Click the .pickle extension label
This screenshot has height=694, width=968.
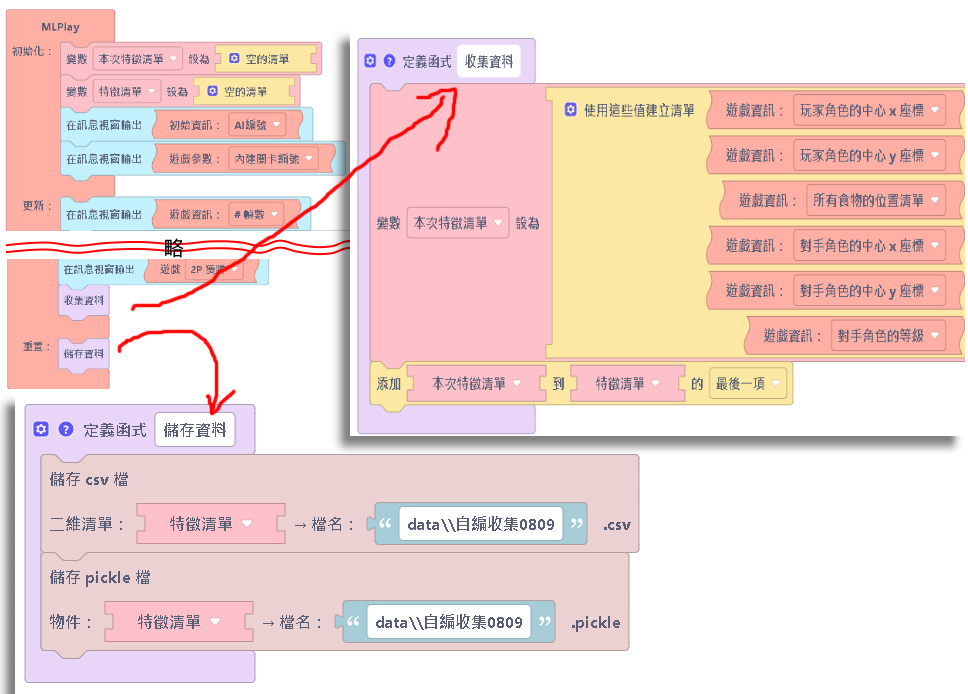click(x=595, y=622)
